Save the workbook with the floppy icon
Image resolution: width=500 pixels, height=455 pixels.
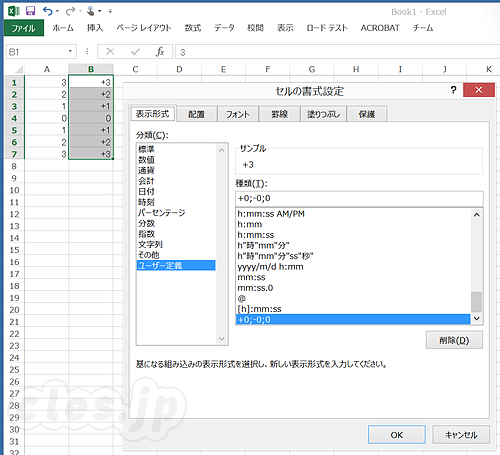[x=30, y=11]
